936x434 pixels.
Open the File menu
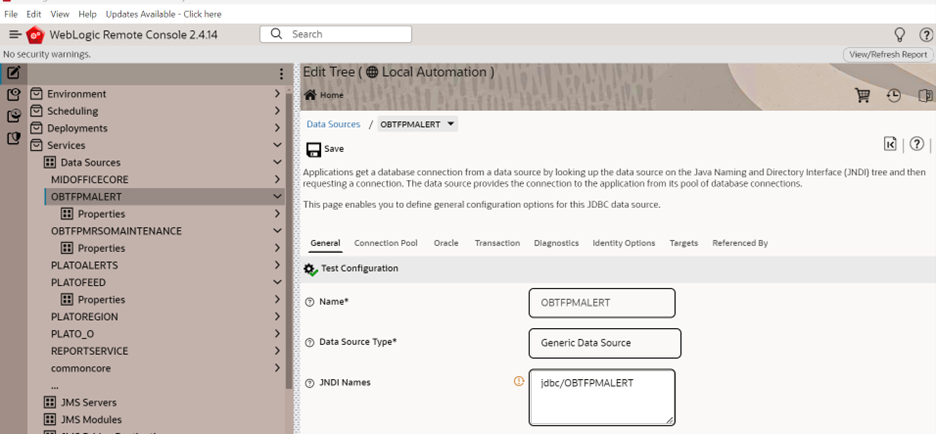click(11, 14)
